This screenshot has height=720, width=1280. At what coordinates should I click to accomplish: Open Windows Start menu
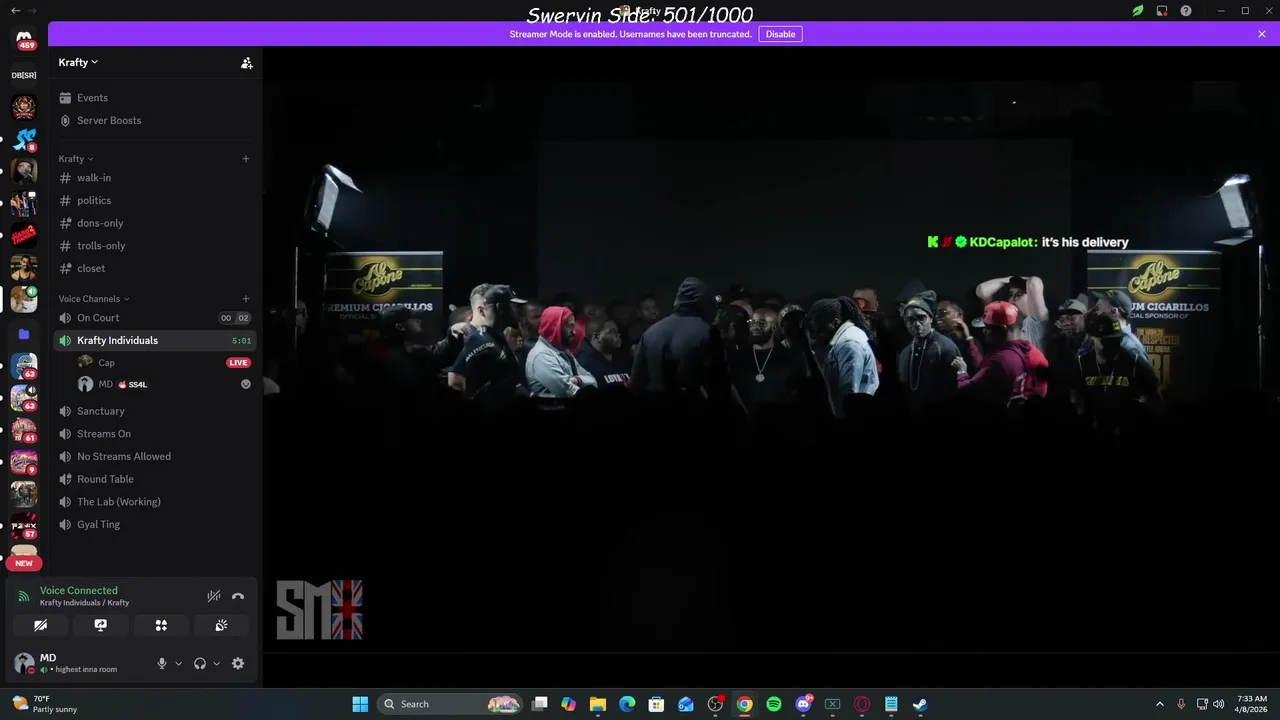(360, 704)
